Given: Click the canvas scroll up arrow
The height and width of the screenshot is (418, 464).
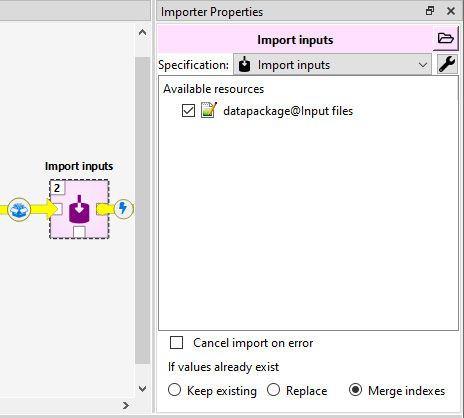Looking at the screenshot, I should pos(143,32).
